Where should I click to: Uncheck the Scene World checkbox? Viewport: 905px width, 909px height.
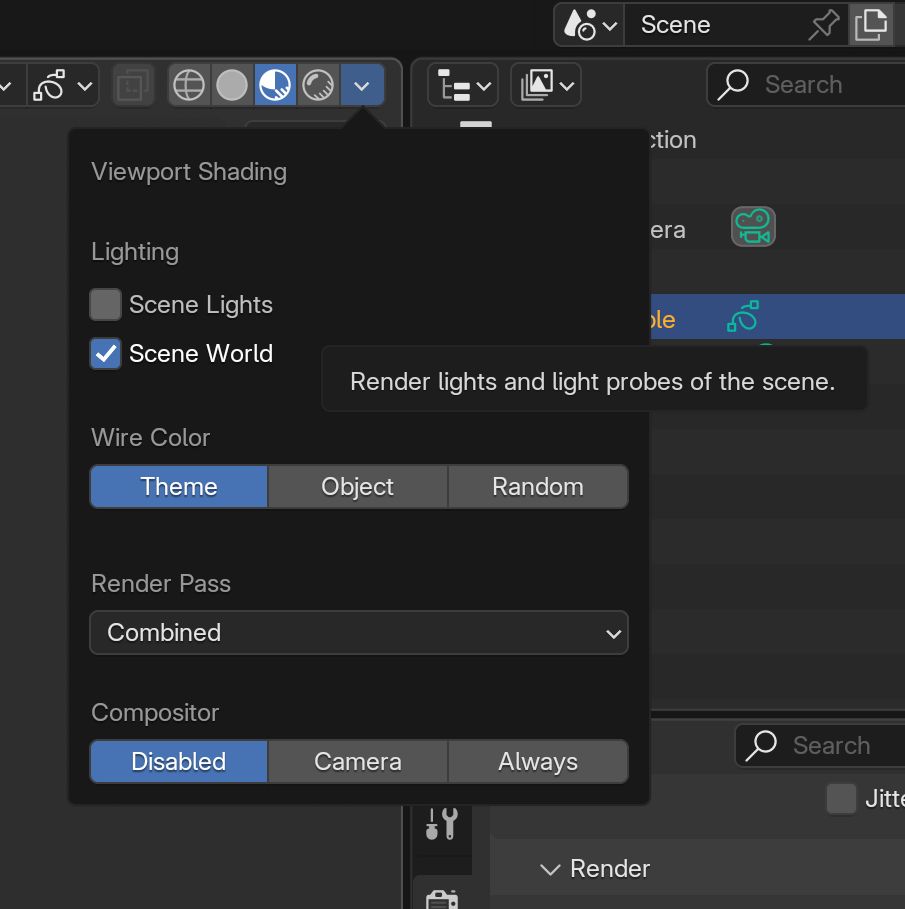[106, 354]
